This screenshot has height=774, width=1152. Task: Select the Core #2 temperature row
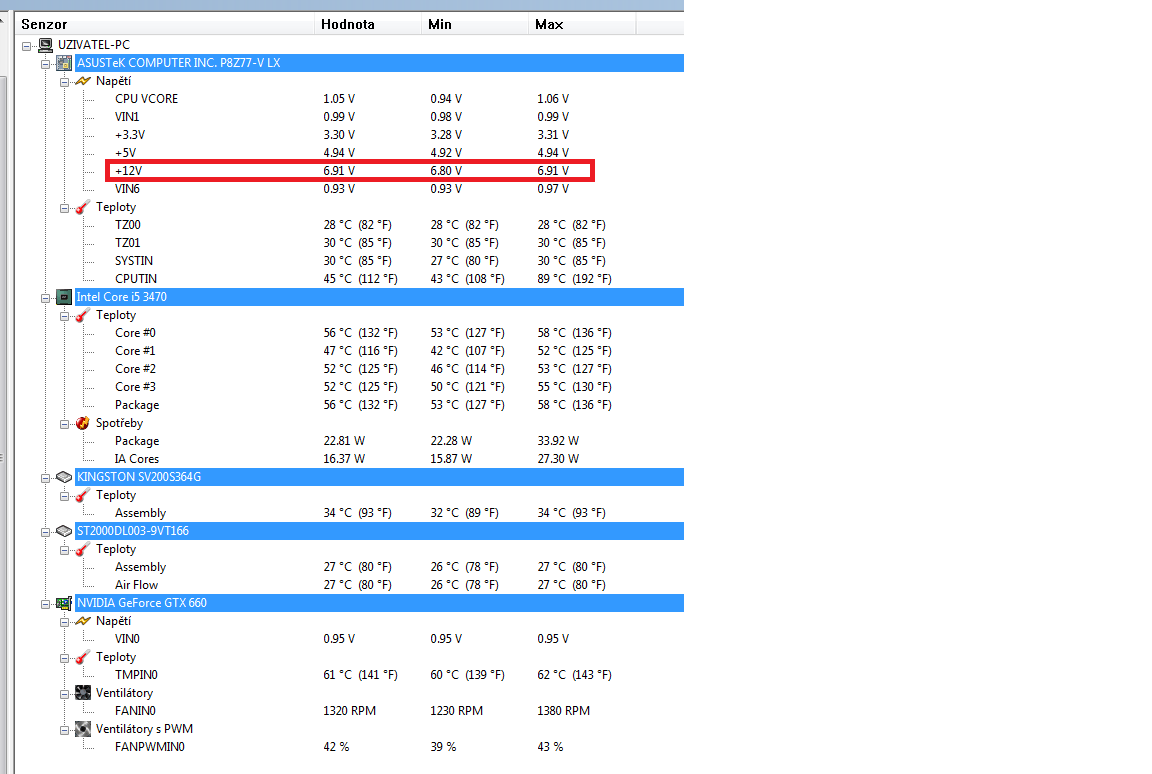364,369
